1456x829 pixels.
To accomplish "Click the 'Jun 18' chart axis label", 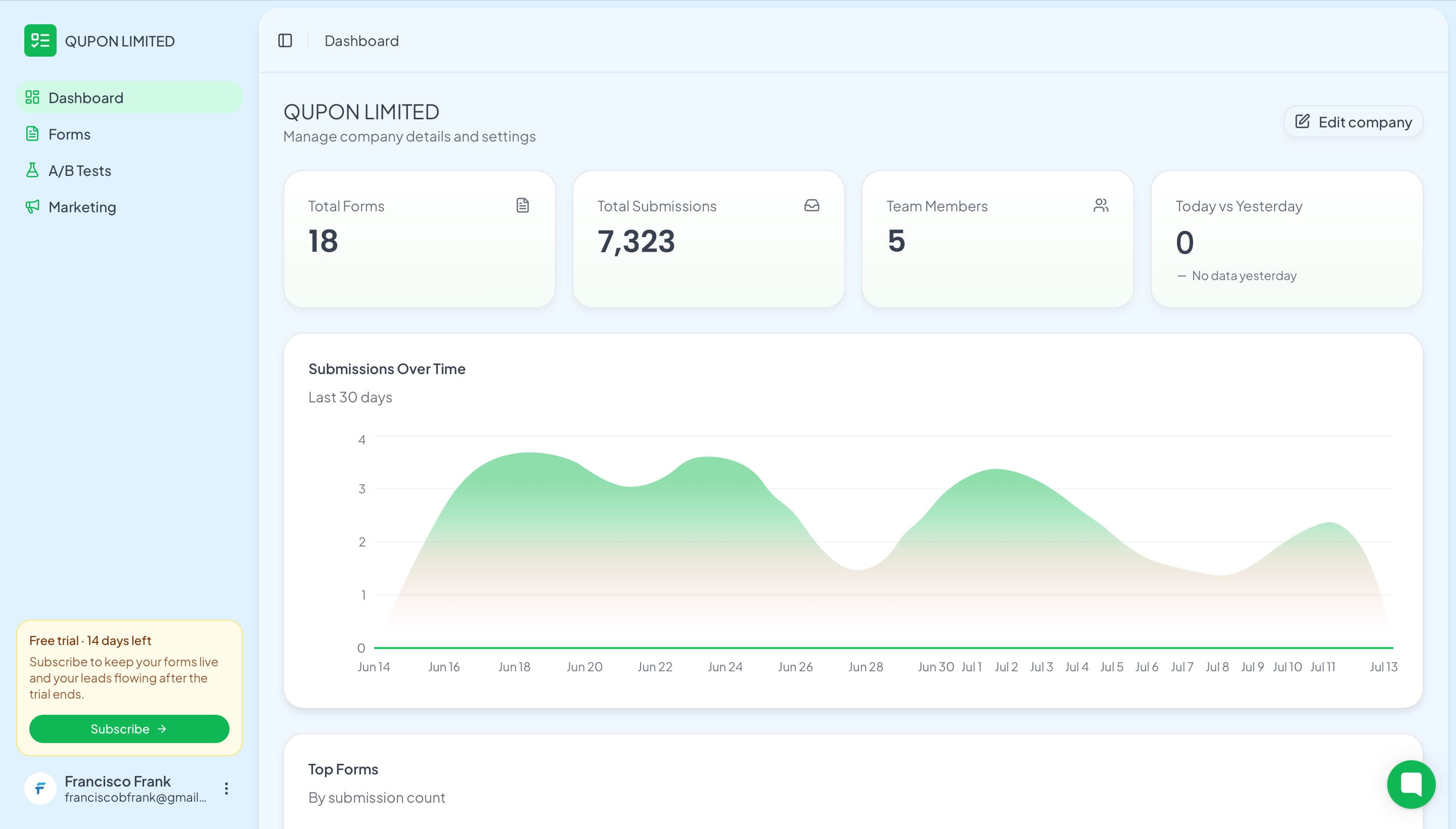I will (x=514, y=667).
